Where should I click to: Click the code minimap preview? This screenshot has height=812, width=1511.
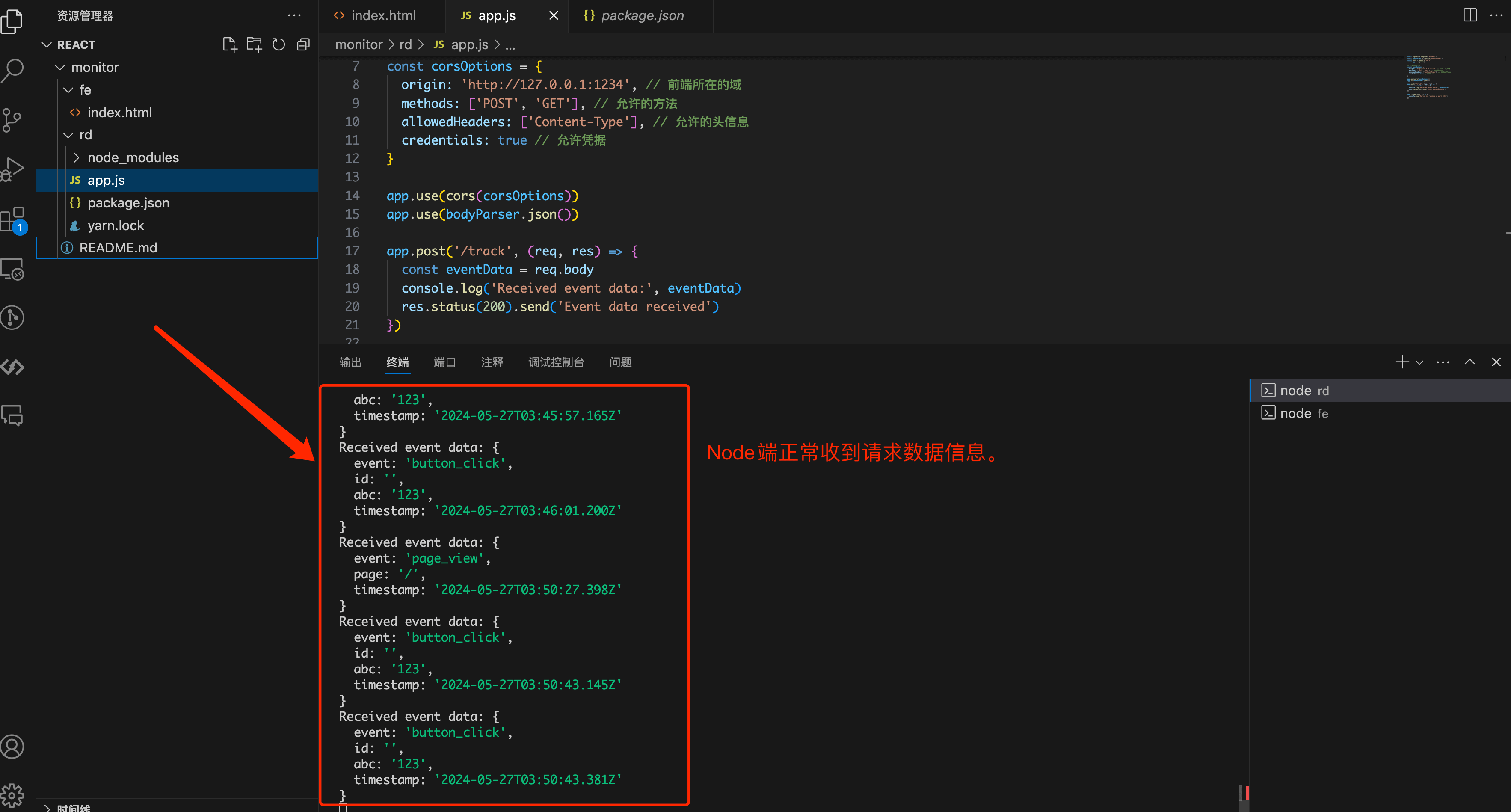coord(1428,77)
